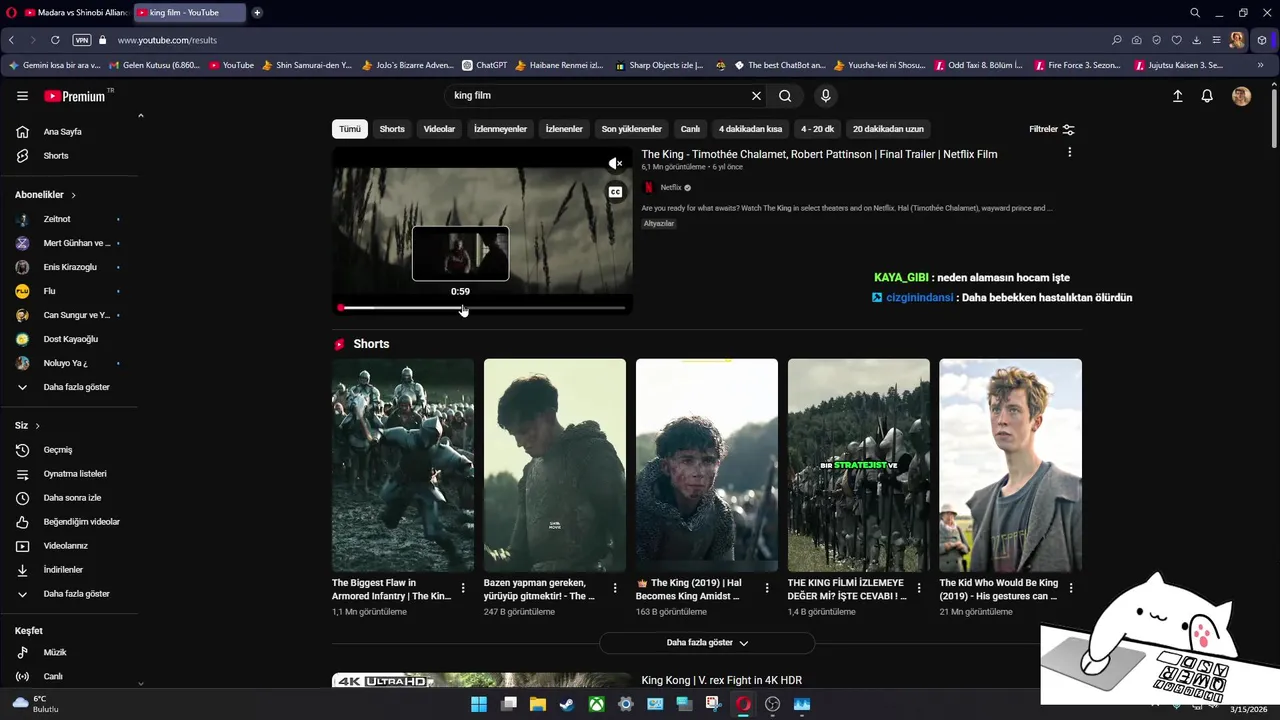The image size is (1280, 720).
Task: Open 'The Biggest Flaw in Armored Infantry' short
Action: [403, 465]
